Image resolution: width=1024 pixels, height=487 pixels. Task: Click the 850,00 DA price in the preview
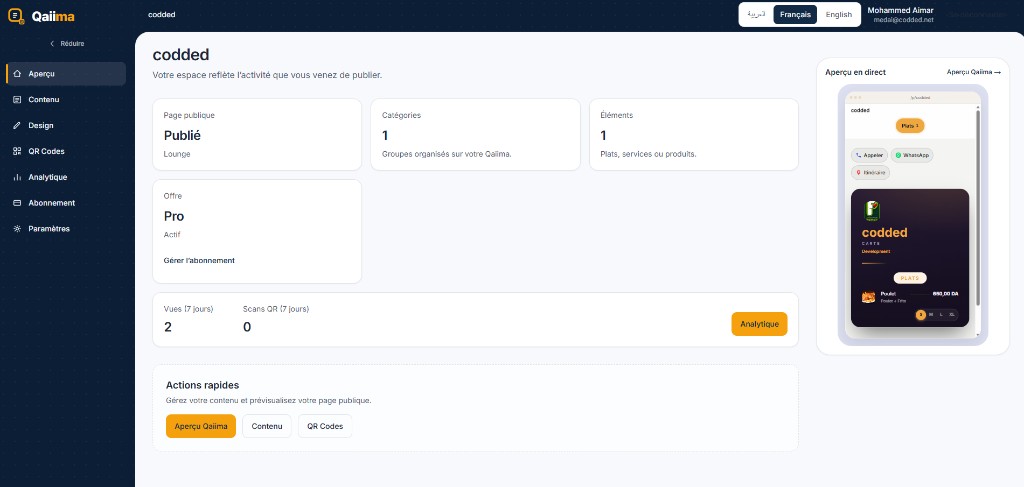[x=945, y=294]
